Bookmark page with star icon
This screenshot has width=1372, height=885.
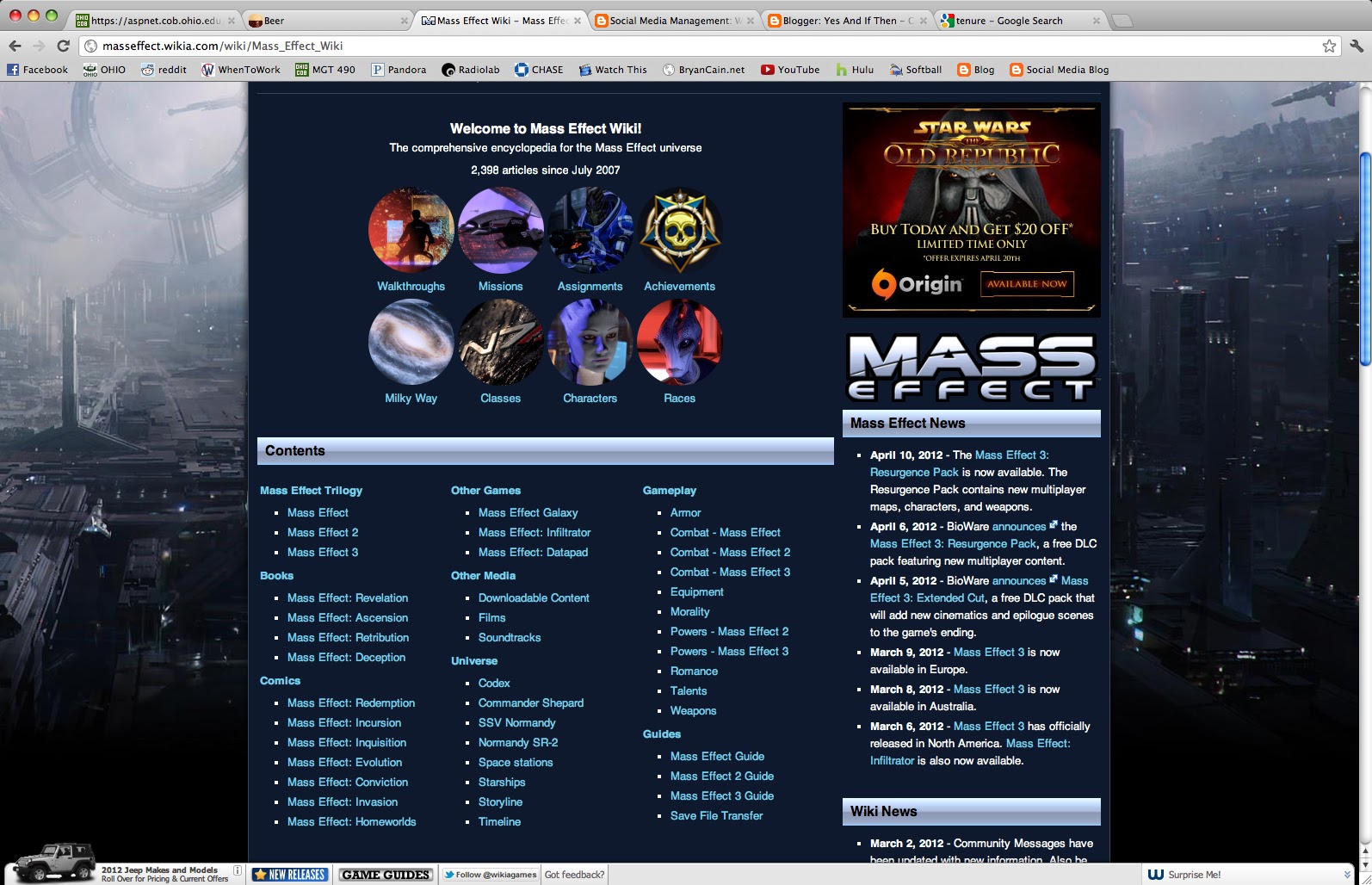pyautogui.click(x=1329, y=46)
